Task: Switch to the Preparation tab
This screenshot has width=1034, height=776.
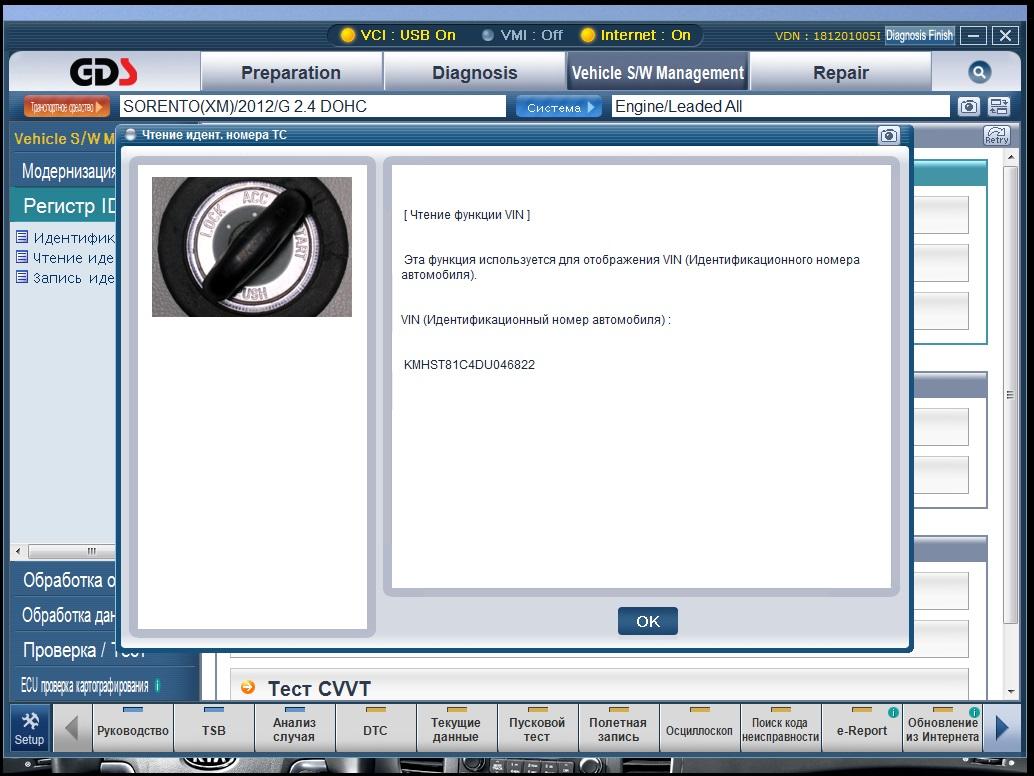Action: pos(291,73)
